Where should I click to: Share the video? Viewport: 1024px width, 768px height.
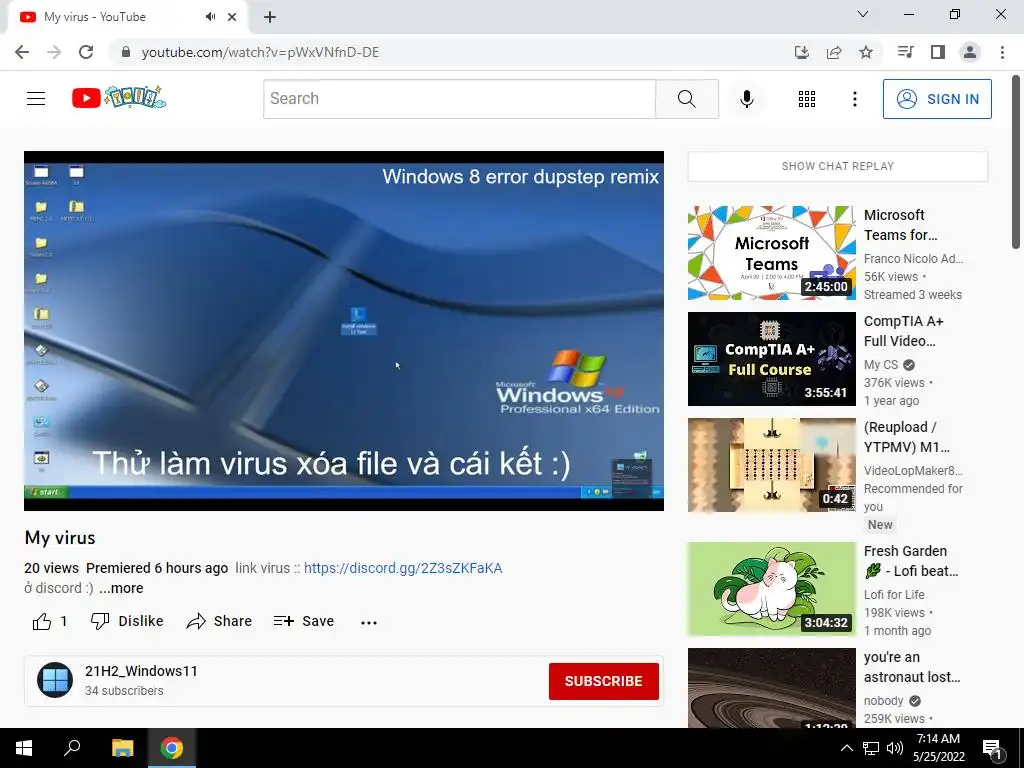(219, 621)
